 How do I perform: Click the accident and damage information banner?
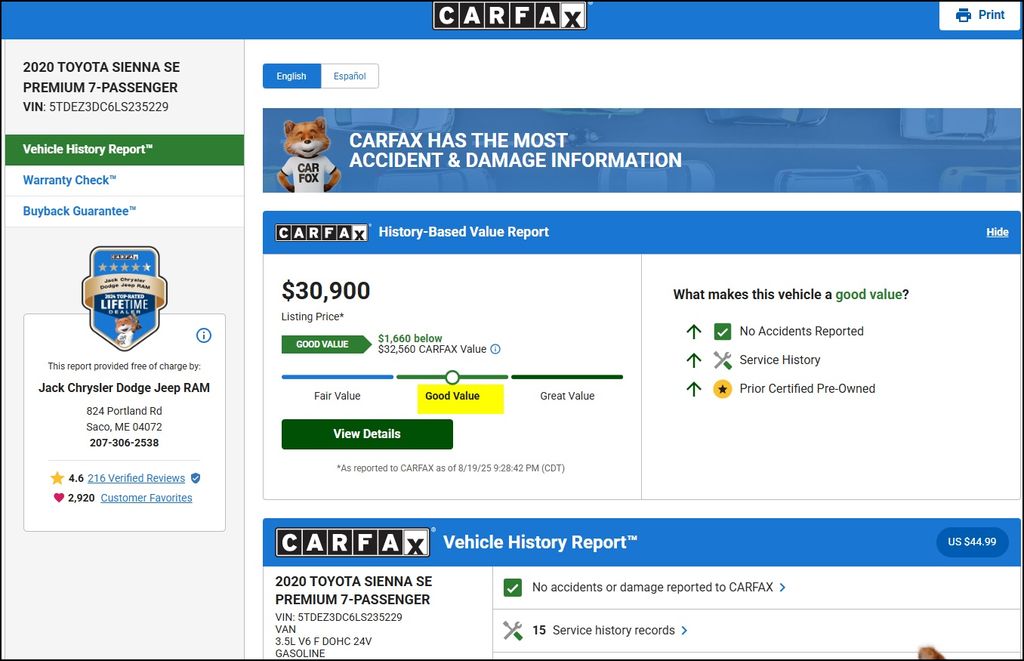[x=641, y=150]
